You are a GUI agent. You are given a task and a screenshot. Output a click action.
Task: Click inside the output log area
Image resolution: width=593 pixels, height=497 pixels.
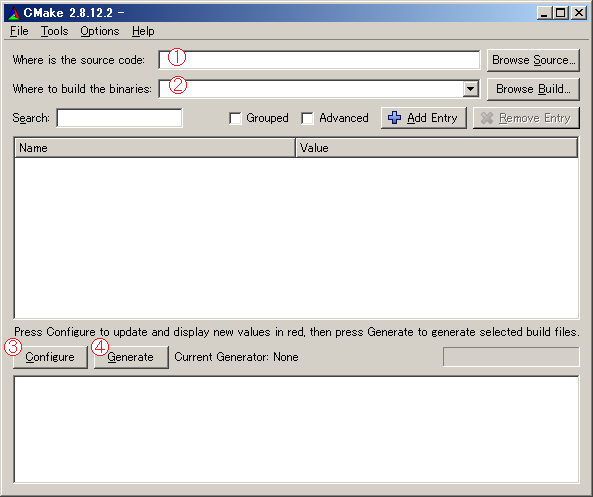[x=296, y=429]
